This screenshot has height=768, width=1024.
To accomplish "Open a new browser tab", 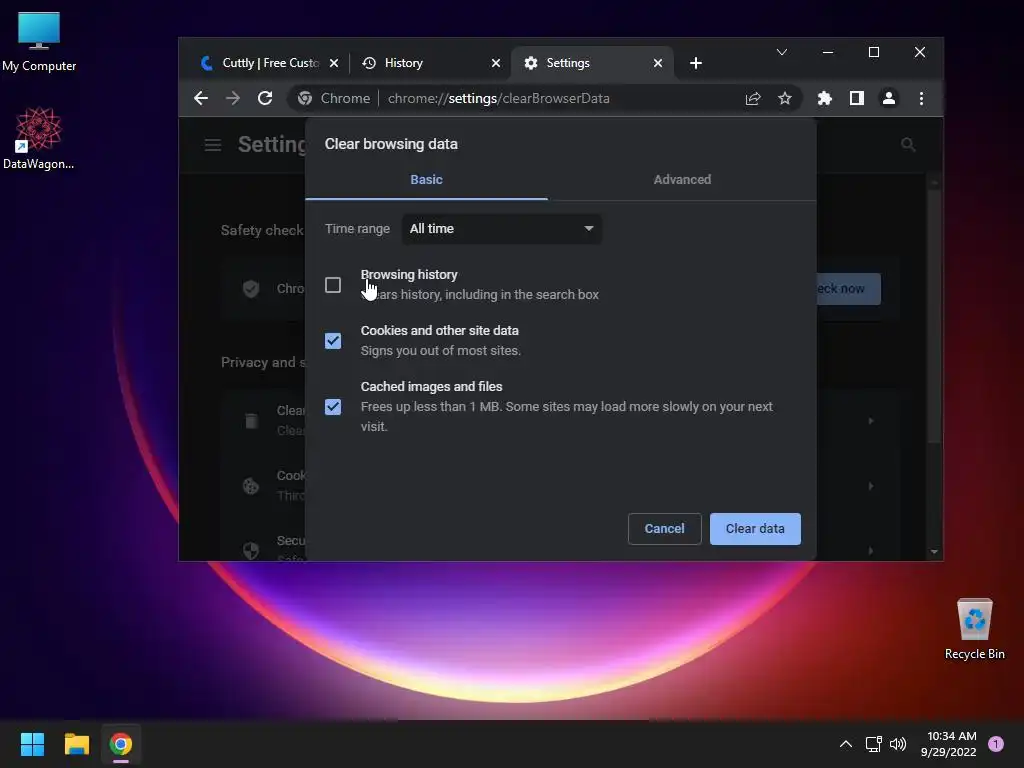I will point(696,63).
